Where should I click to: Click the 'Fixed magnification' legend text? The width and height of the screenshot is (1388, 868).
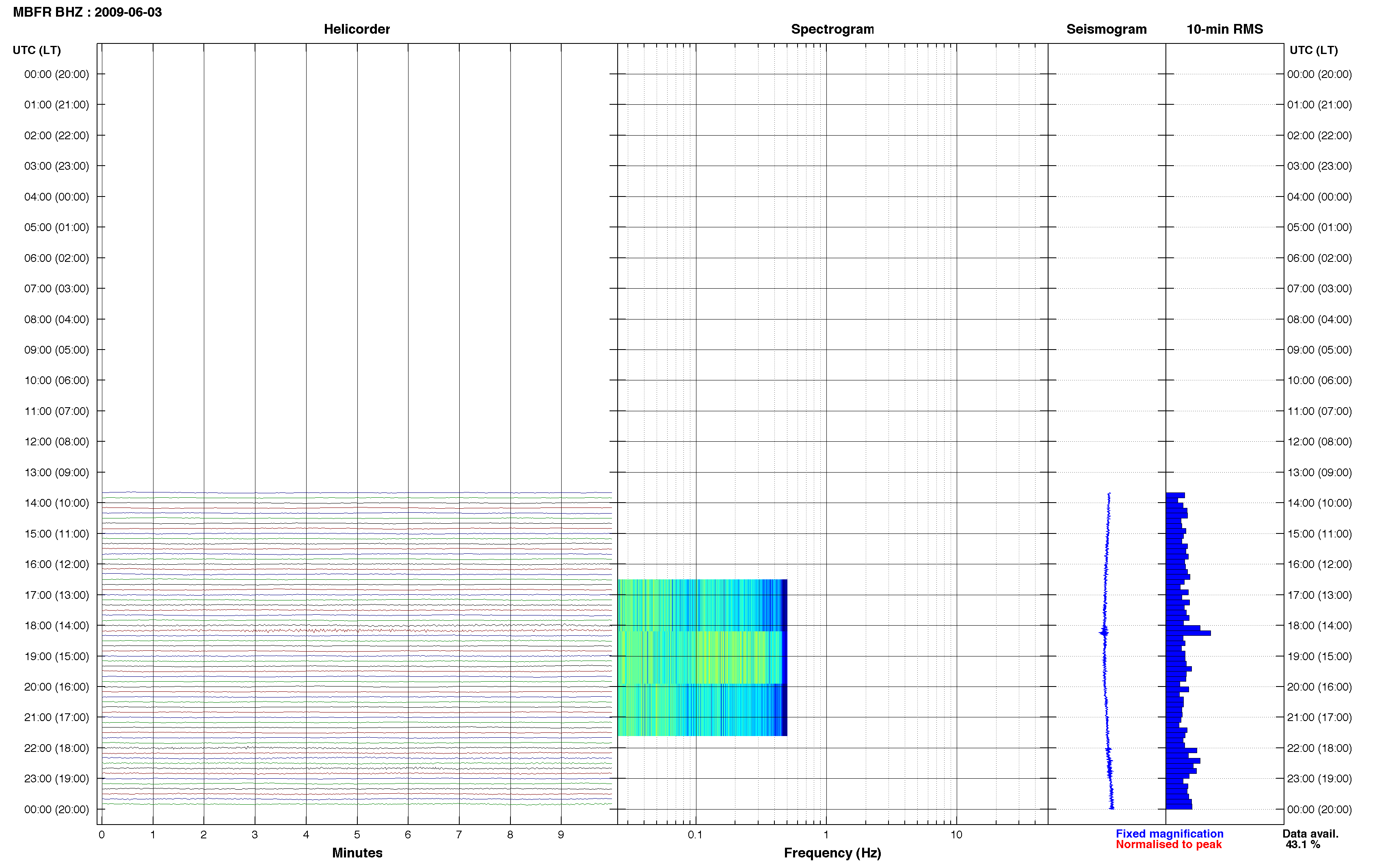click(x=1169, y=833)
